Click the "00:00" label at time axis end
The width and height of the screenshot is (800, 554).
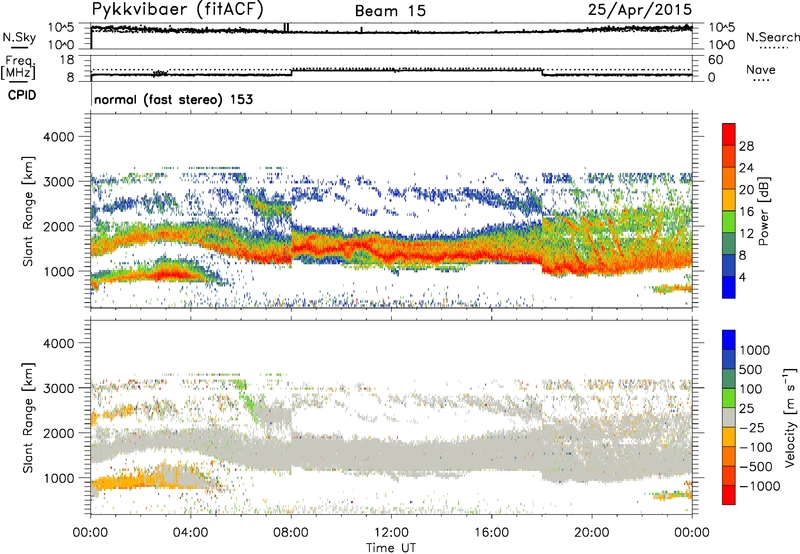692,533
